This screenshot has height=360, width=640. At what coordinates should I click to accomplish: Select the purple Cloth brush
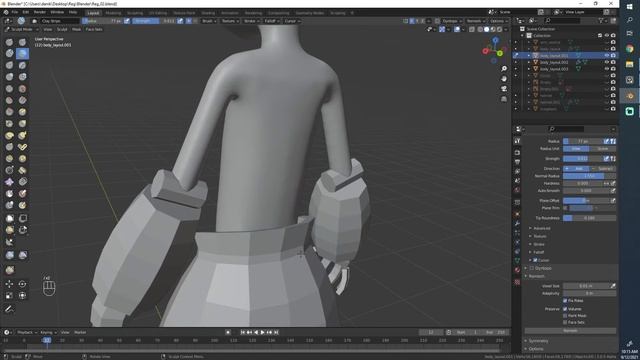9,182
